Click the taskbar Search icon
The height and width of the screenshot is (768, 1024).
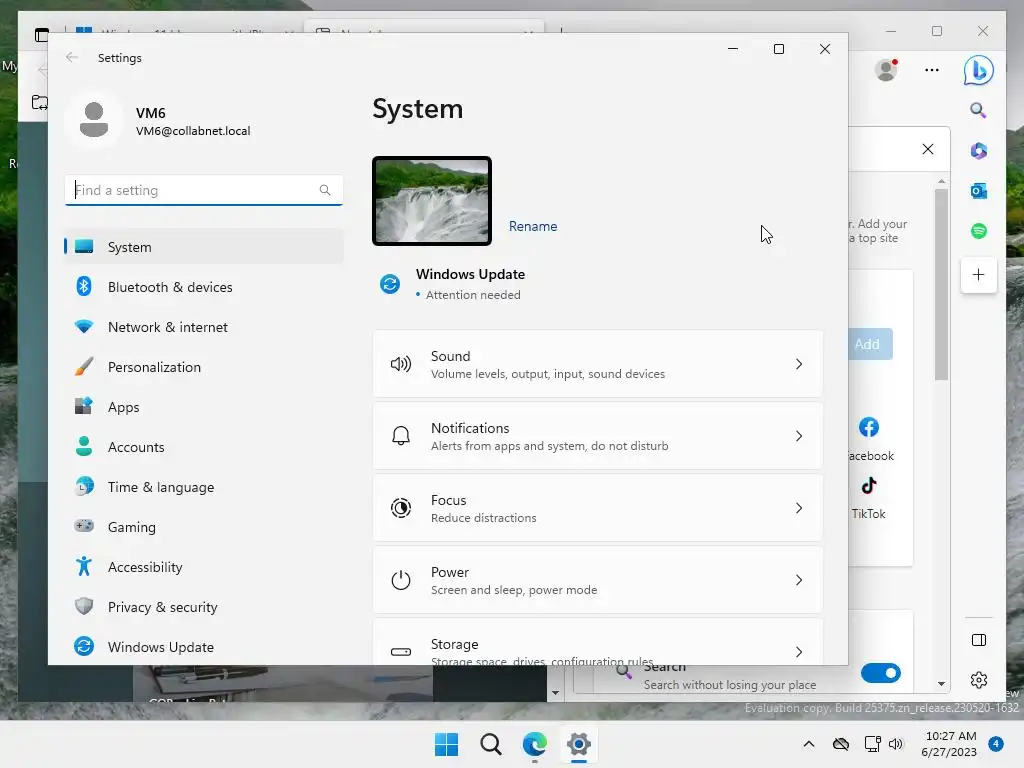point(490,744)
